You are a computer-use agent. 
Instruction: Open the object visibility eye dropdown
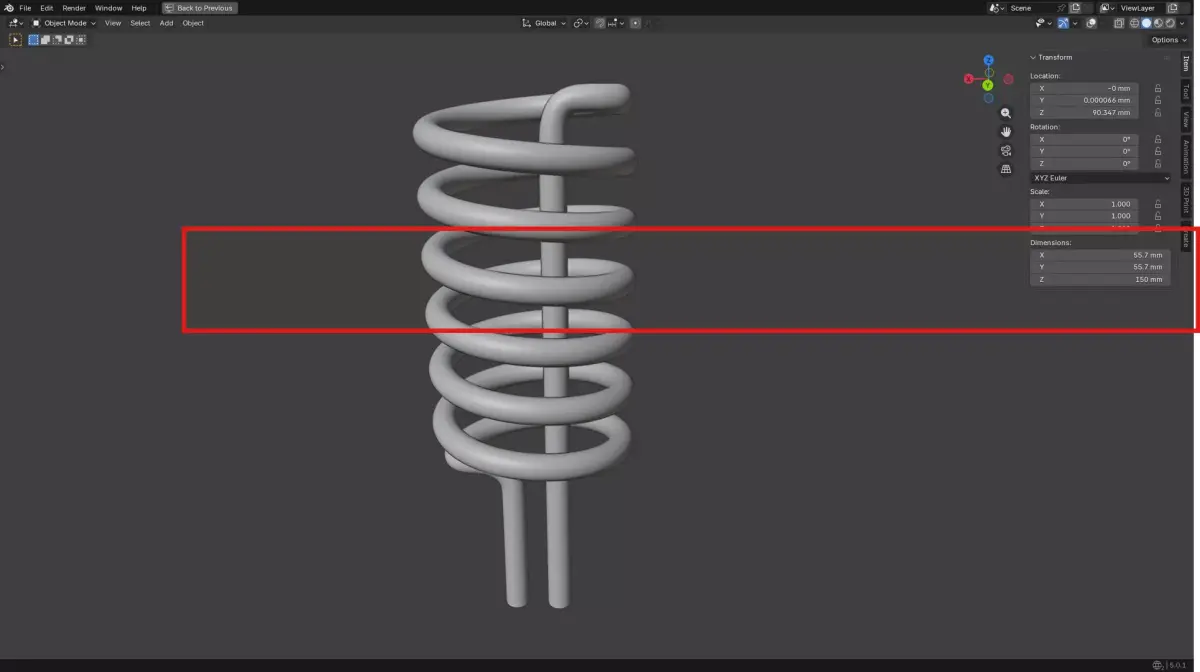point(1043,23)
